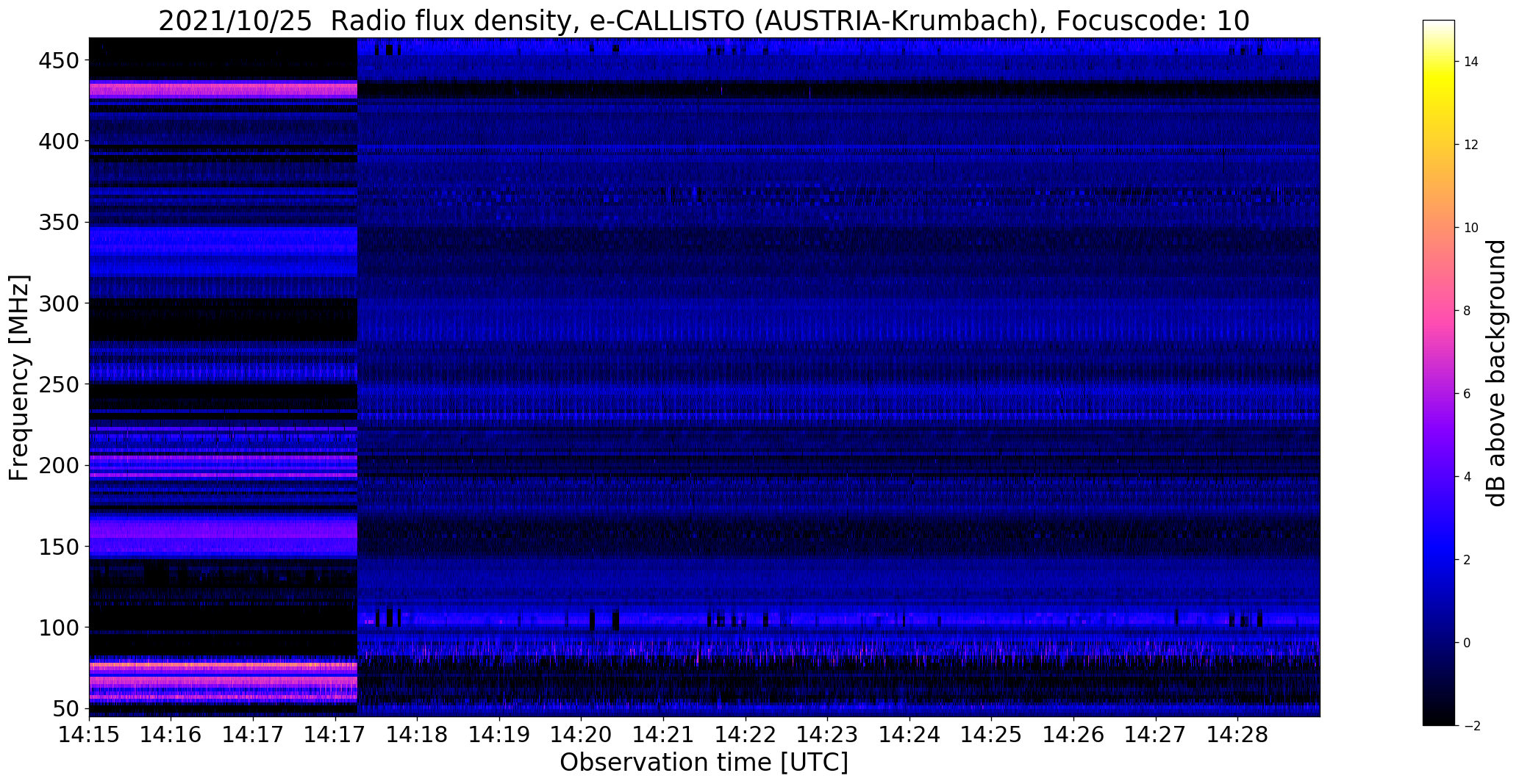Image resolution: width=1519 pixels, height=784 pixels.
Task: Select the 14:15 time tick label
Action: pos(89,735)
